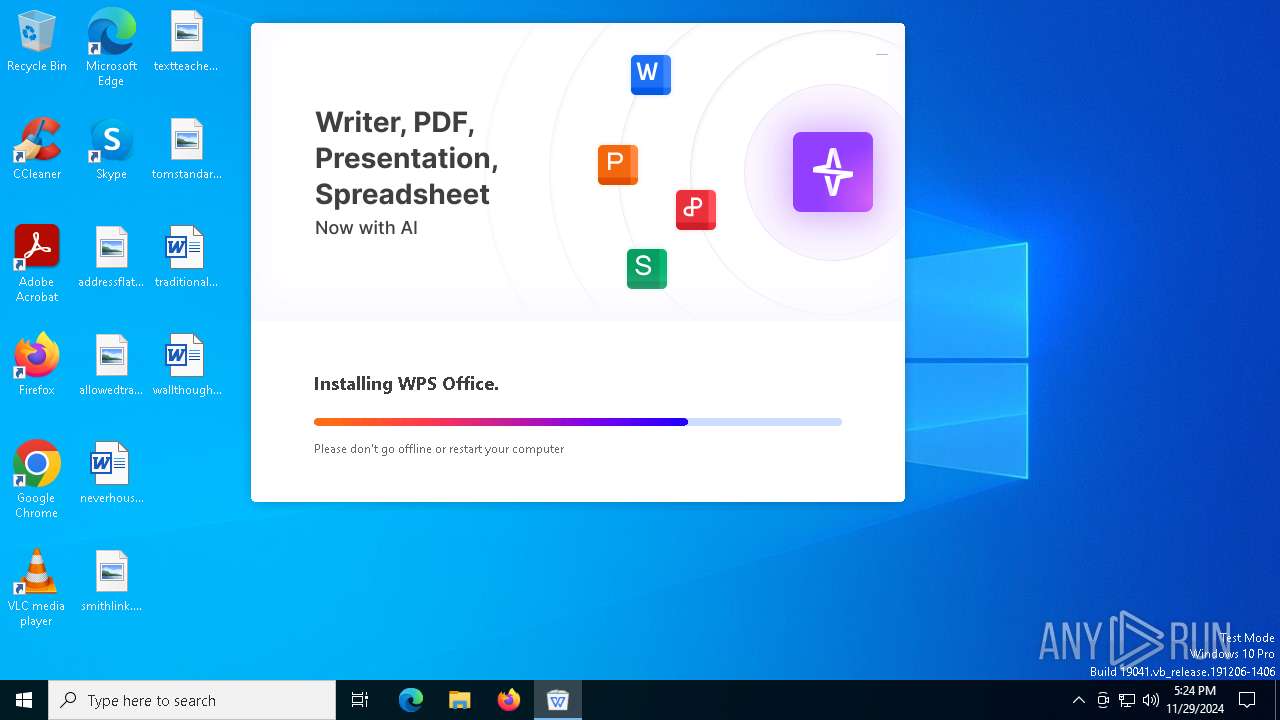Select the traditional... Word document
The width and height of the screenshot is (1280, 720).
pos(186,258)
